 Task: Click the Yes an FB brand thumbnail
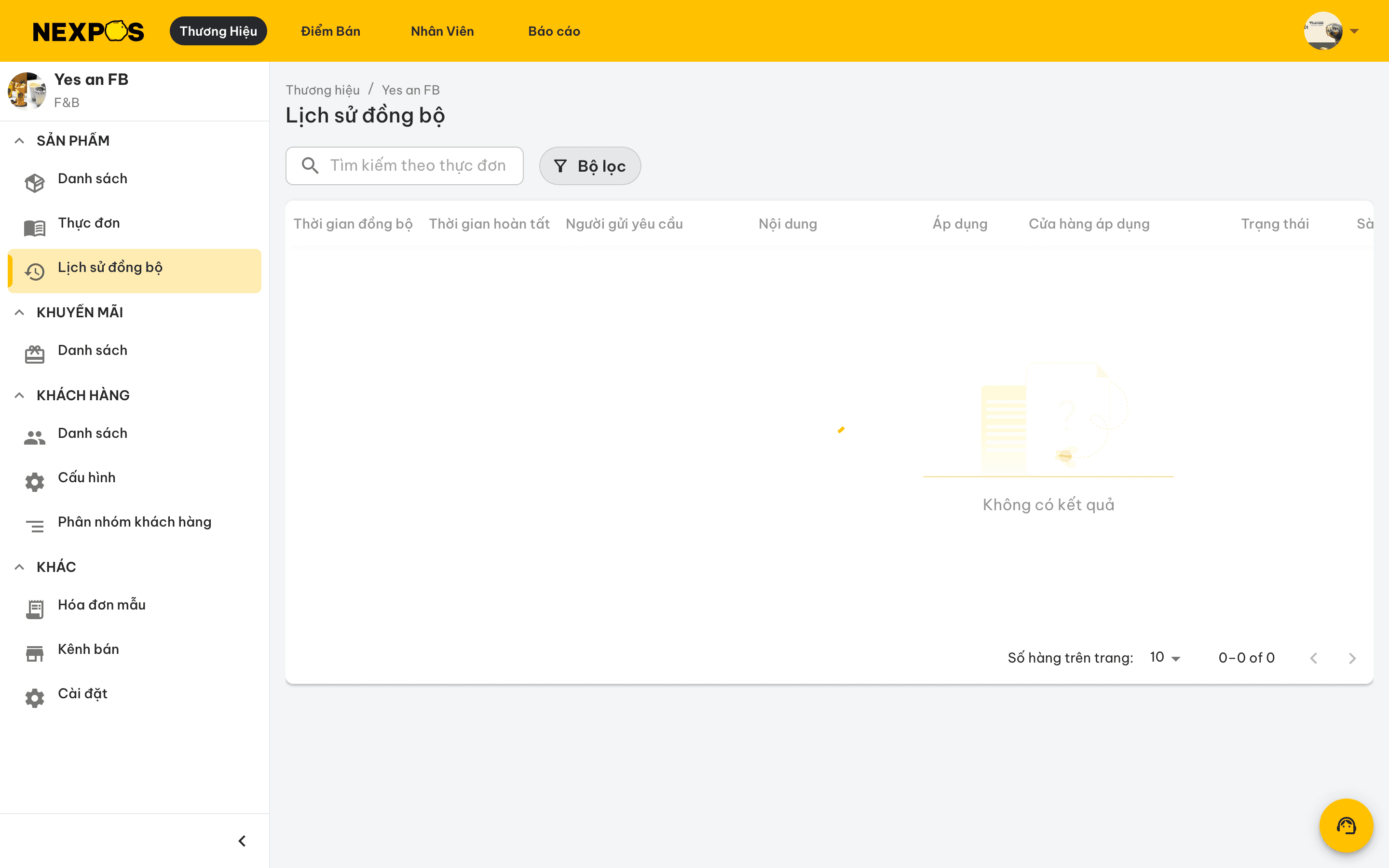tap(27, 91)
